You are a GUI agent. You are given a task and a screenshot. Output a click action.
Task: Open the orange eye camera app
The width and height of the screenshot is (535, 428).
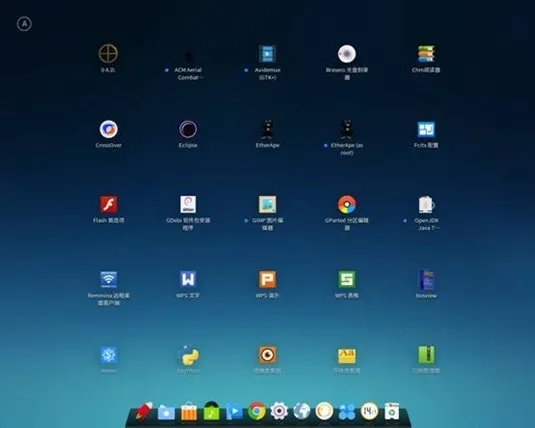coord(268,355)
